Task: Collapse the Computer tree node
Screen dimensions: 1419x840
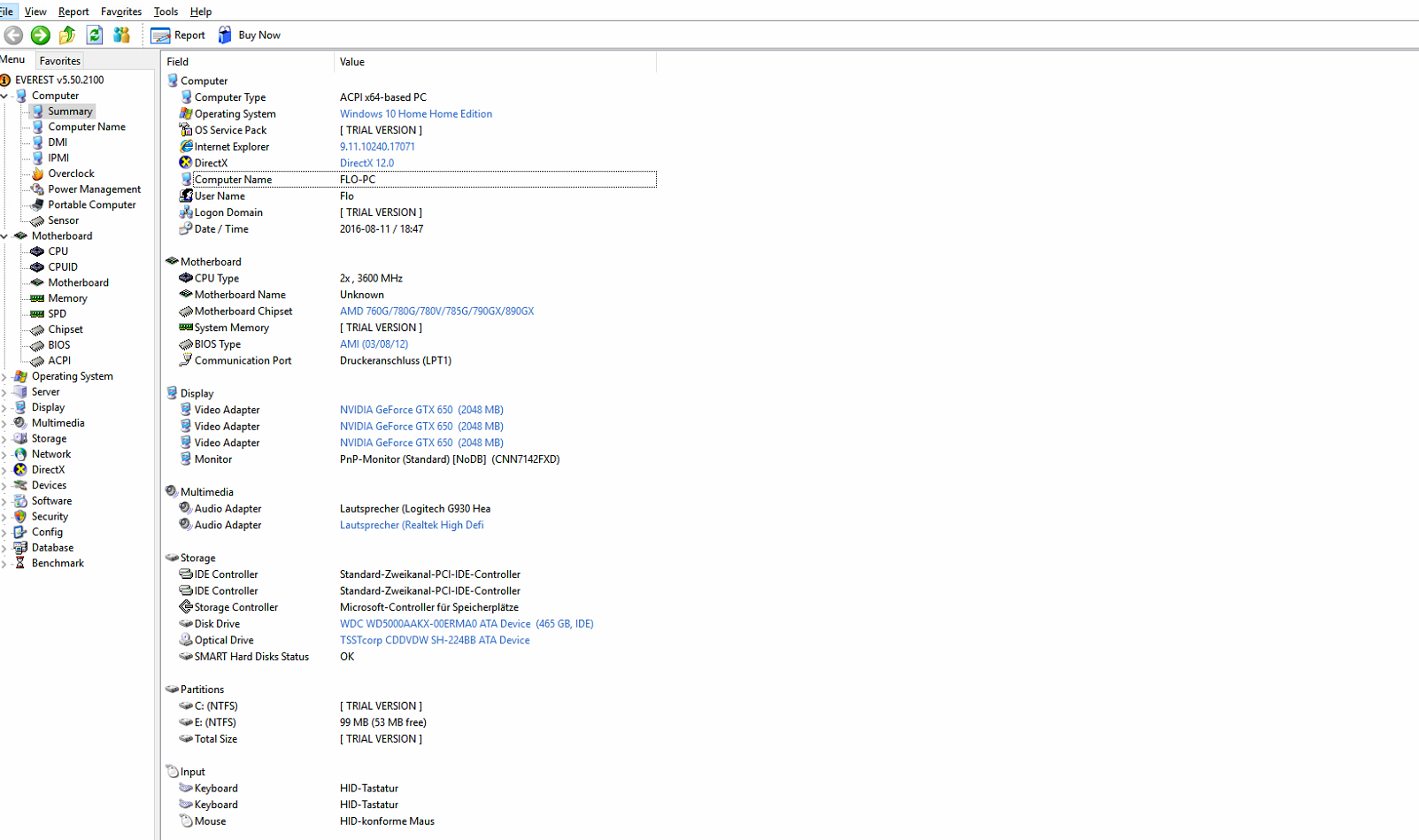Action: point(4,96)
